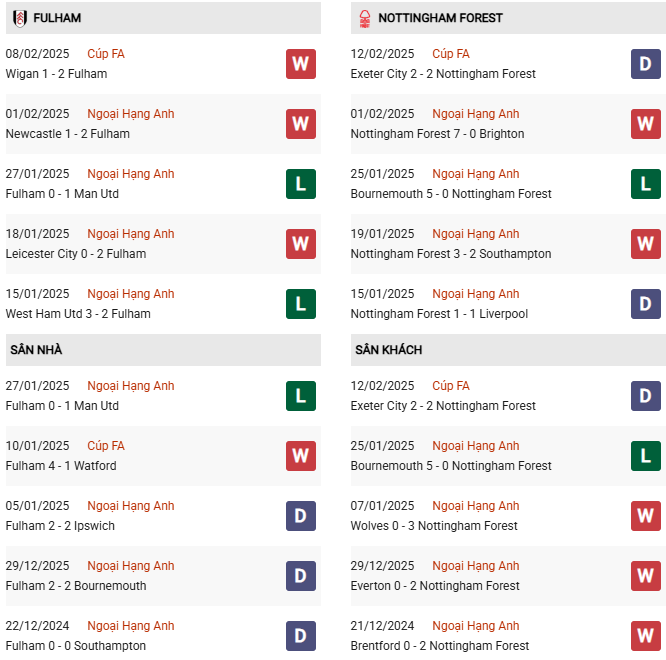666x660 pixels.
Task: Click W badge for Fulham 4 - 1 Watford
Action: (300, 456)
